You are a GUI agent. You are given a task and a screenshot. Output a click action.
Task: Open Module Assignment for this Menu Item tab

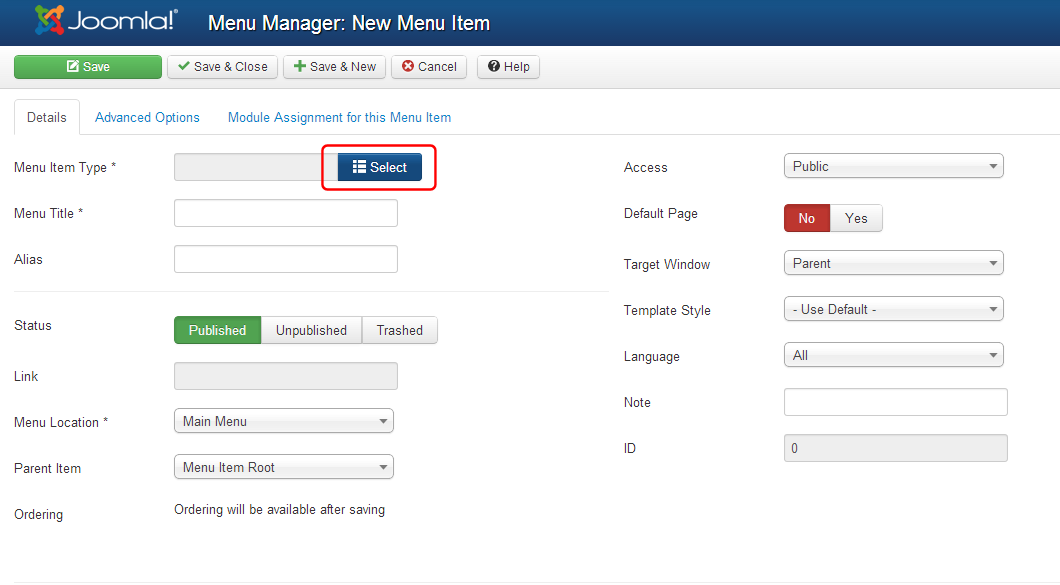tap(339, 117)
